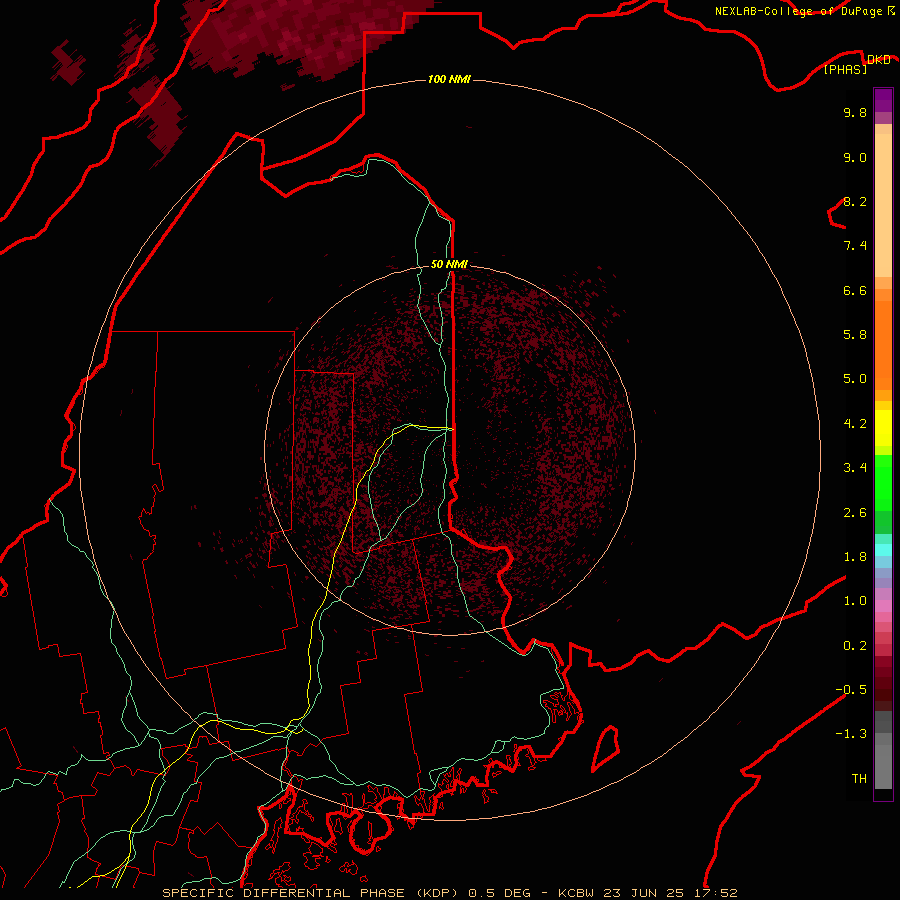This screenshot has height=900, width=900.
Task: Select the 7.4 value on the scale
Action: (855, 246)
